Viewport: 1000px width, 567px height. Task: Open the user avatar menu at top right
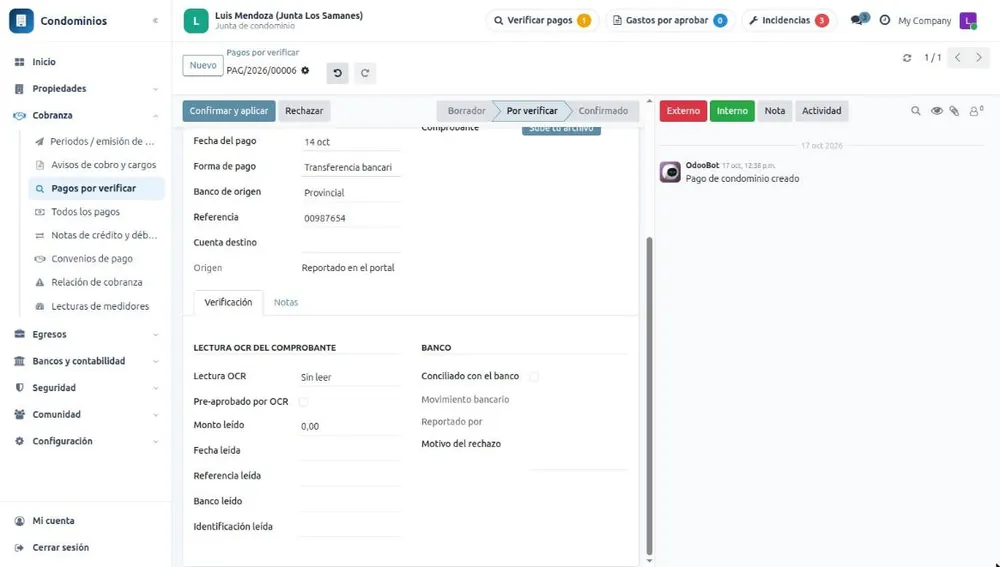968,21
